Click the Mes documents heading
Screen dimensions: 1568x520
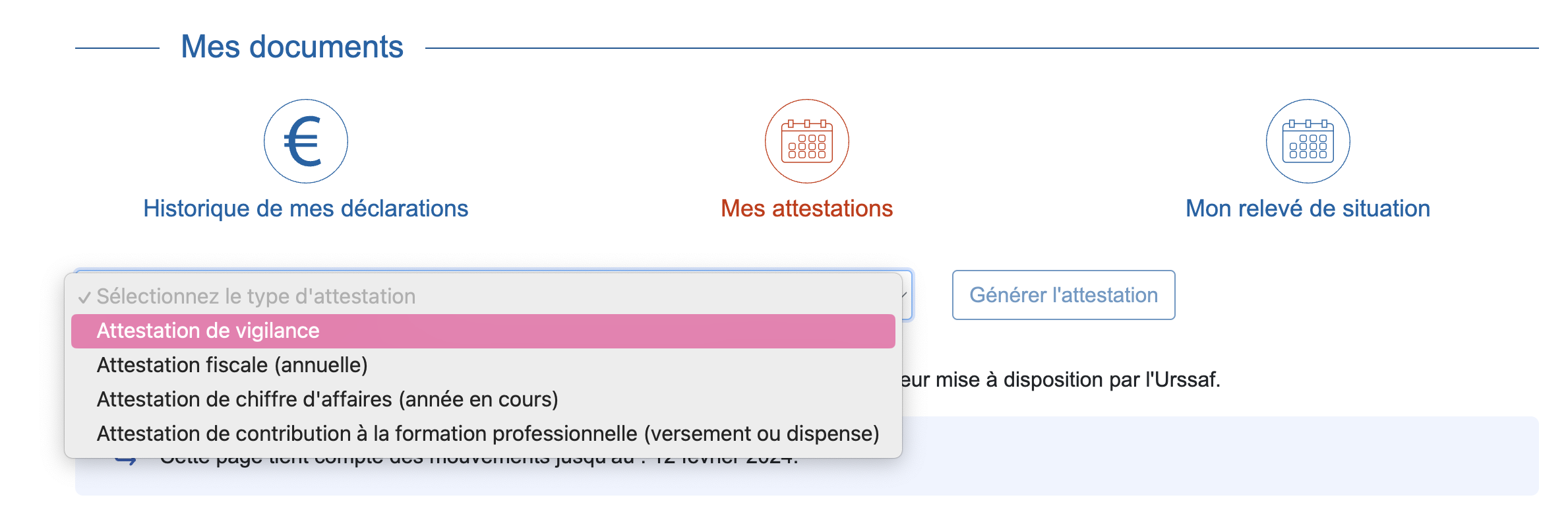click(293, 45)
